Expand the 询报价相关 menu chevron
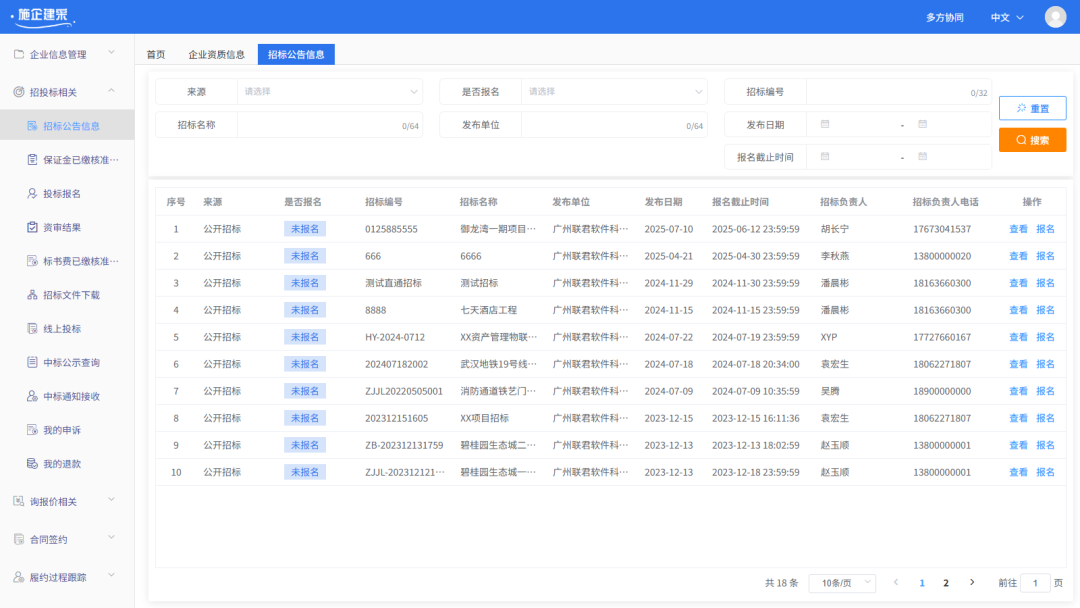Viewport: 1080px width, 608px height. point(112,499)
